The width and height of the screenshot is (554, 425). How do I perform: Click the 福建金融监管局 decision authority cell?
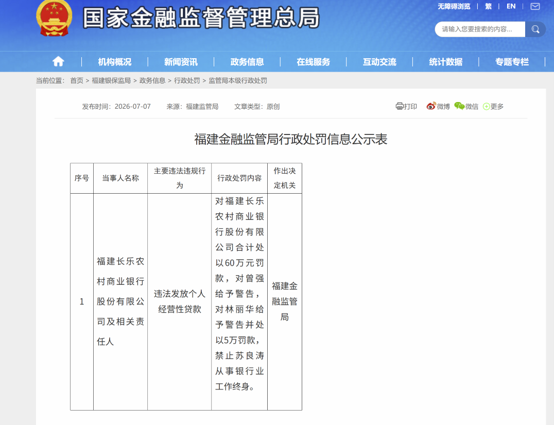(x=284, y=302)
